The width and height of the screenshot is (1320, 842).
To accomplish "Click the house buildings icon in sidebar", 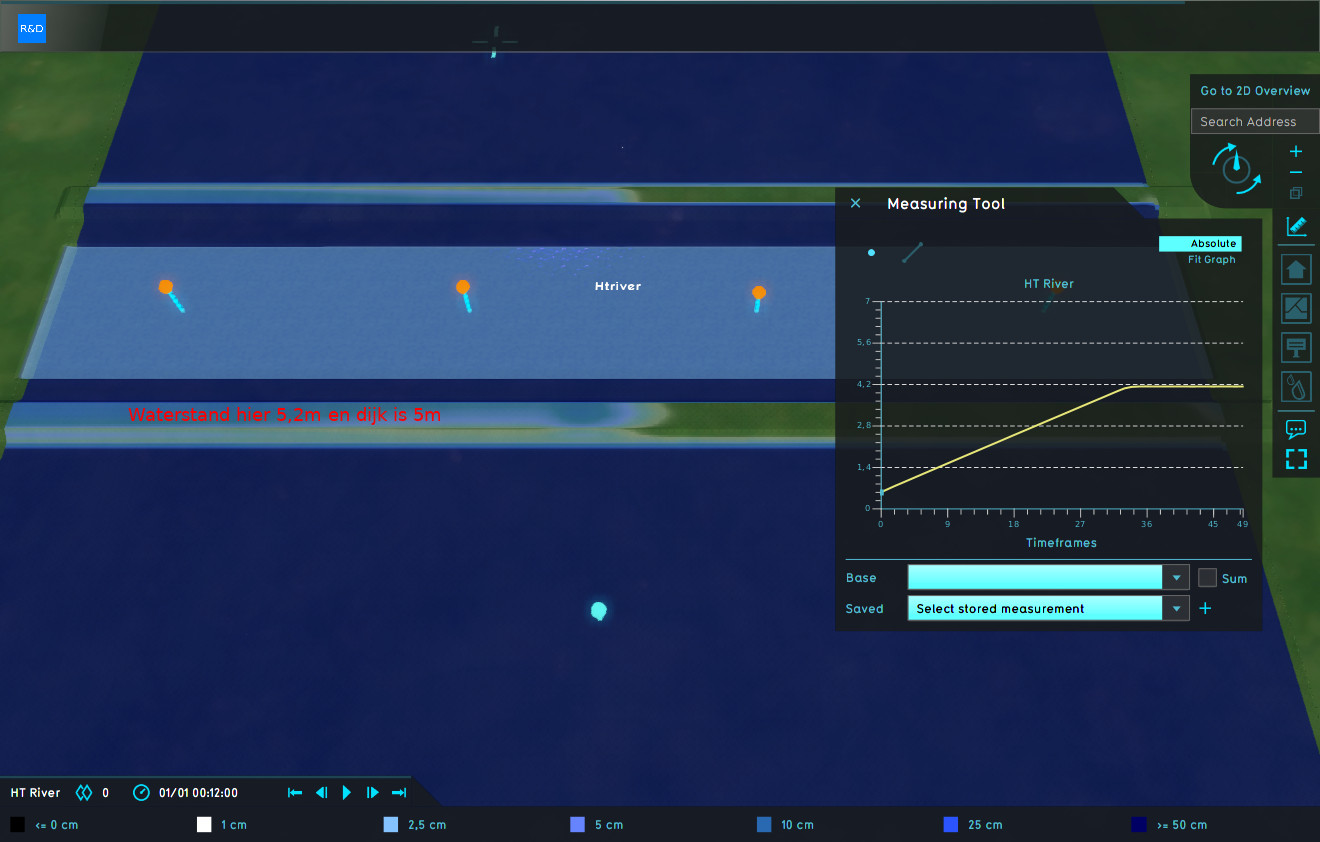I will coord(1296,269).
